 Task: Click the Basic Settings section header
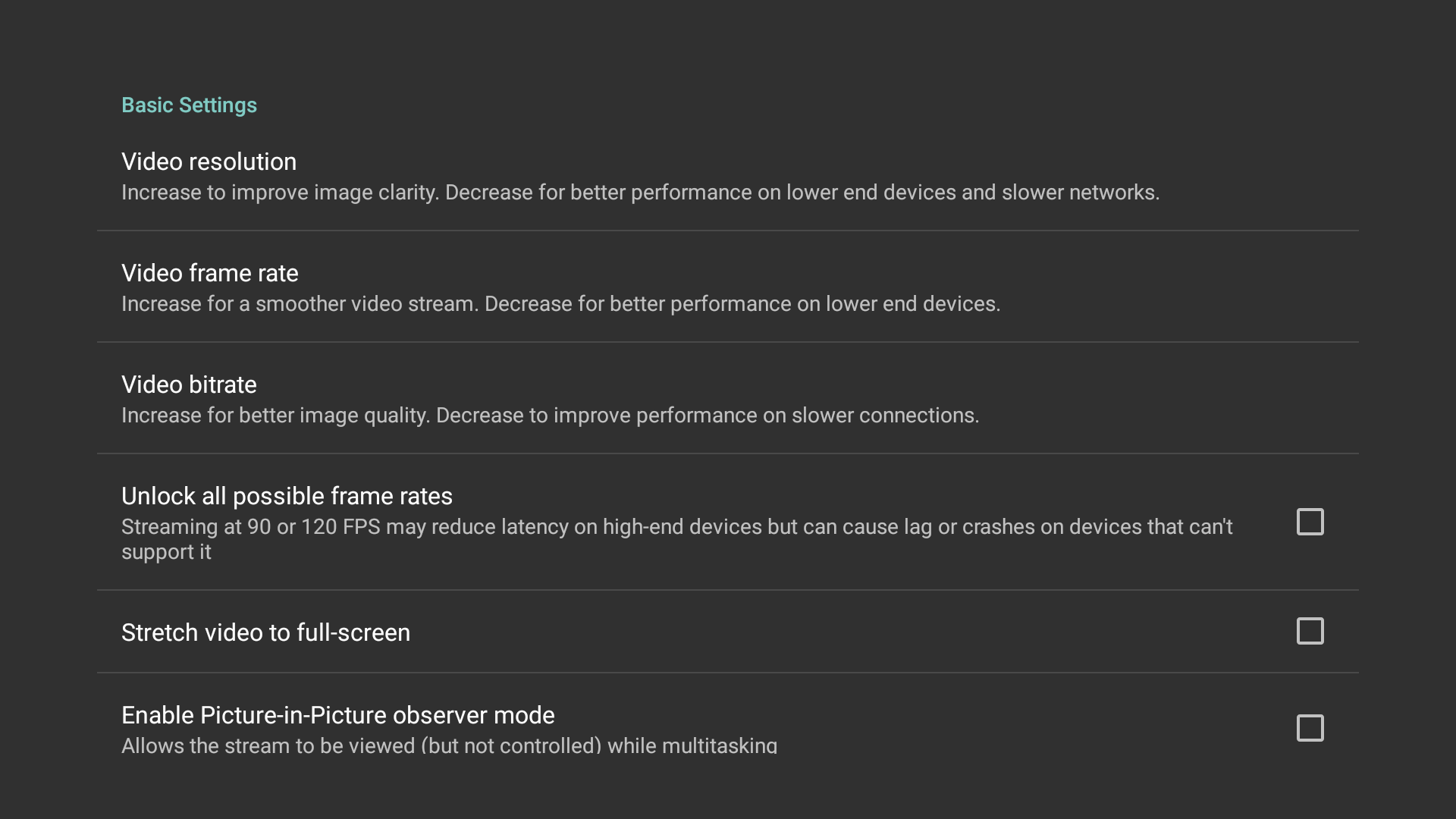(x=190, y=105)
